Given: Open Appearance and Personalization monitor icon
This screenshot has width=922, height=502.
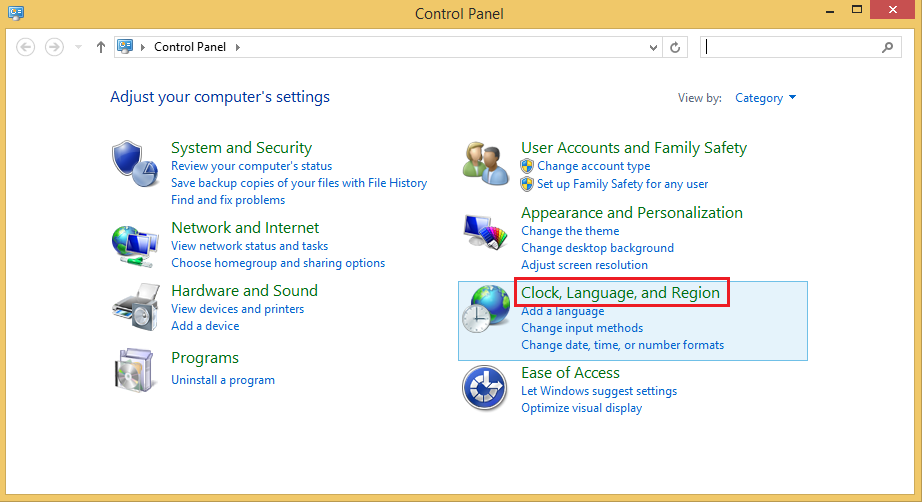Looking at the screenshot, I should click(x=485, y=232).
